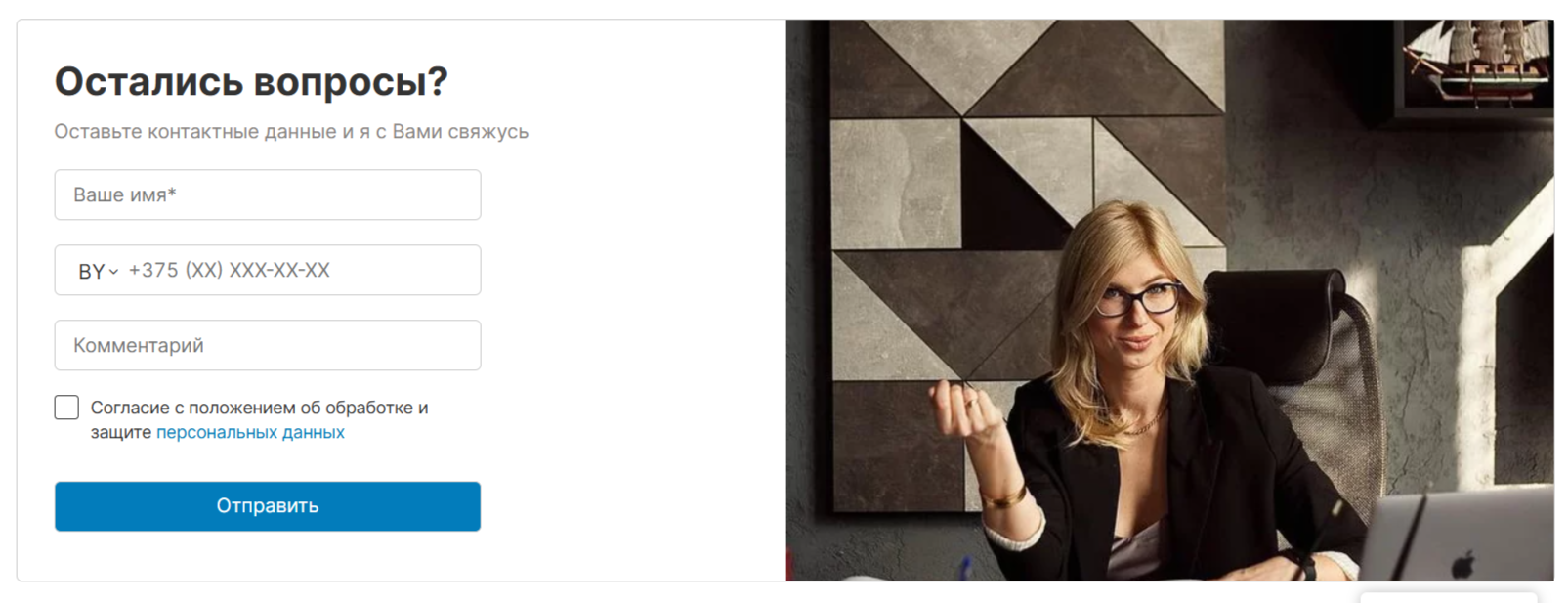The width and height of the screenshot is (1568, 603).
Task: Submit the form with the "Отправить" button
Action: (268, 506)
